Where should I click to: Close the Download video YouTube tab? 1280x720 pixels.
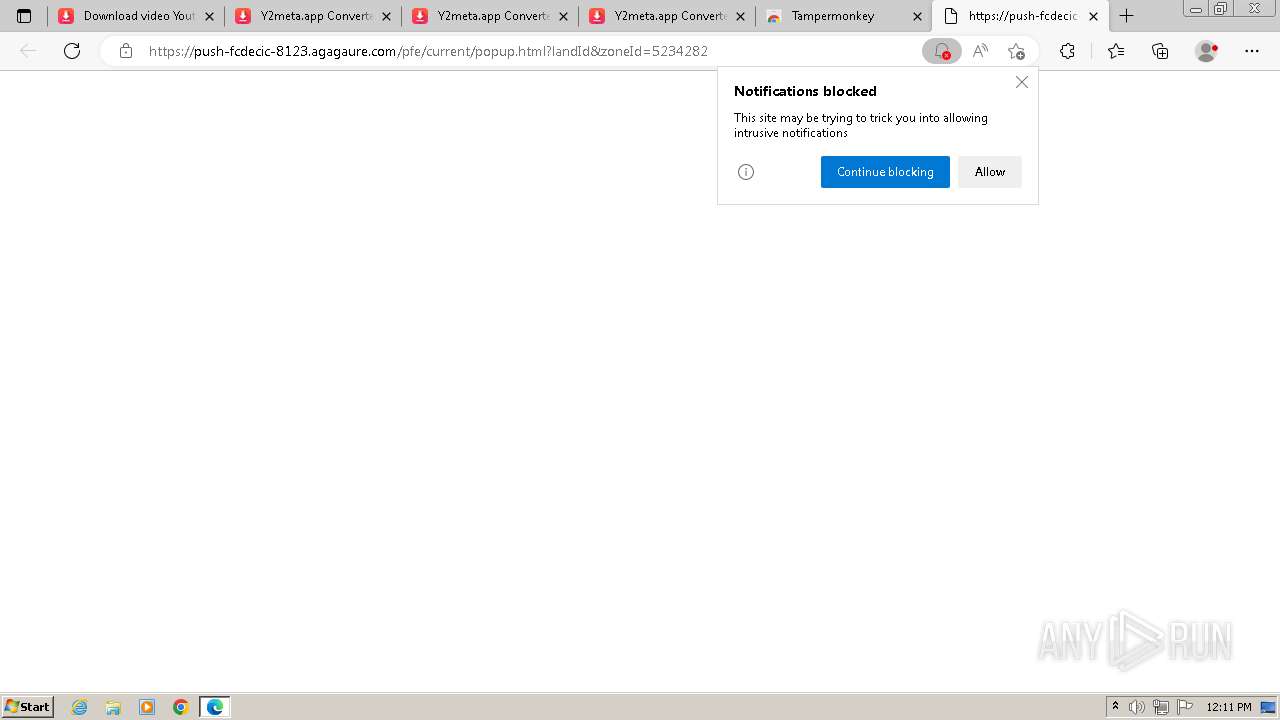(x=209, y=16)
